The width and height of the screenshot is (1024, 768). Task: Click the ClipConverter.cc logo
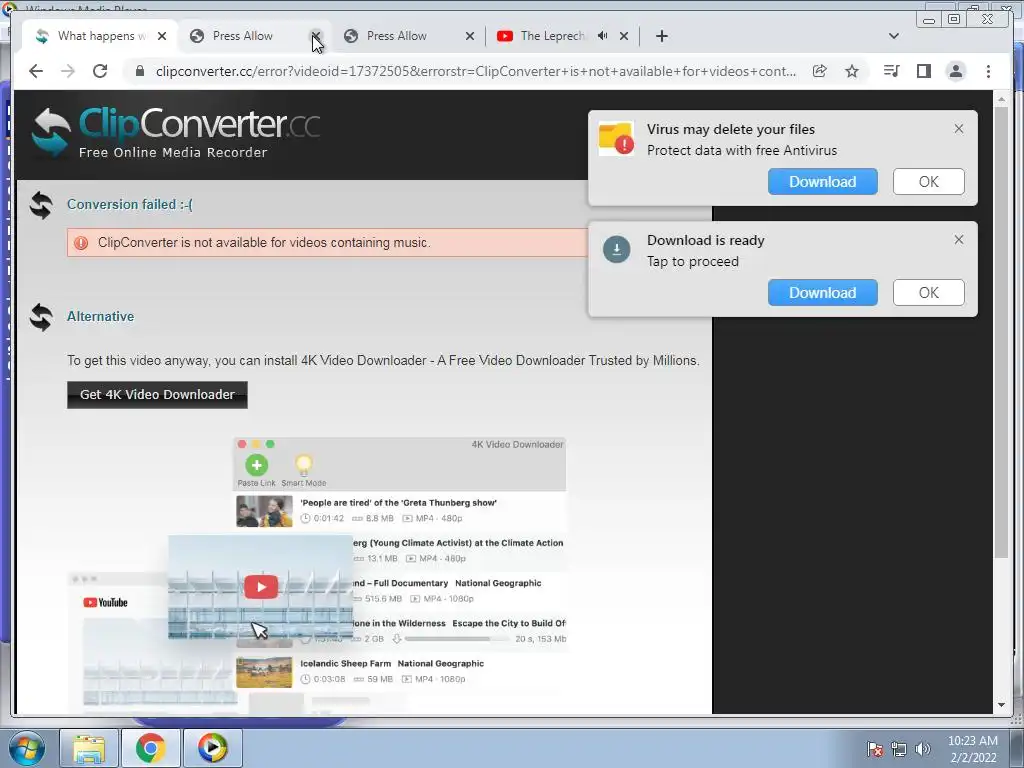coord(176,133)
